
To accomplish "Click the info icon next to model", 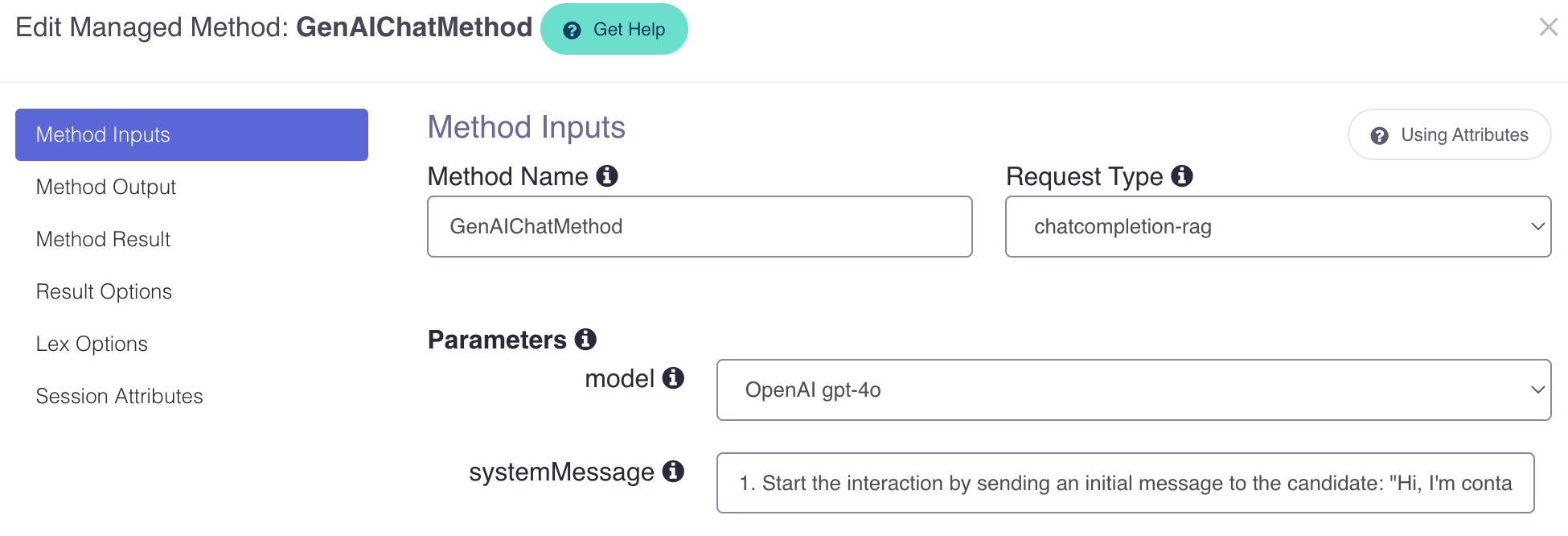I will pos(673,377).
